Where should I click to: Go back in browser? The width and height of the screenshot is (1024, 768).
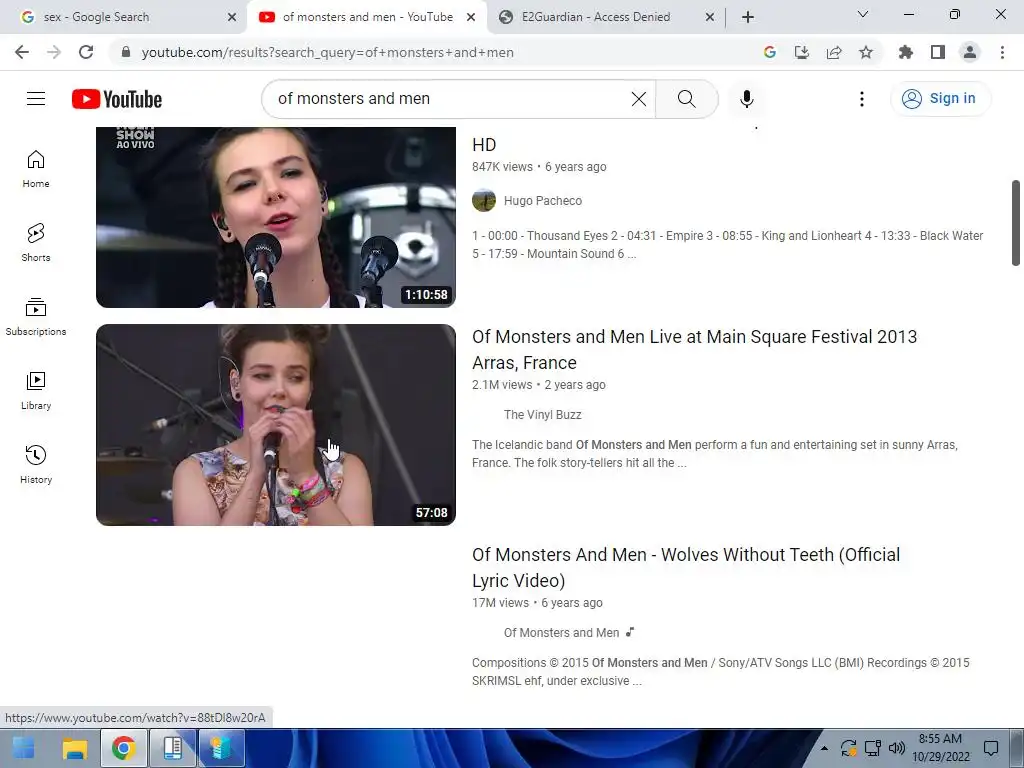tap(22, 52)
